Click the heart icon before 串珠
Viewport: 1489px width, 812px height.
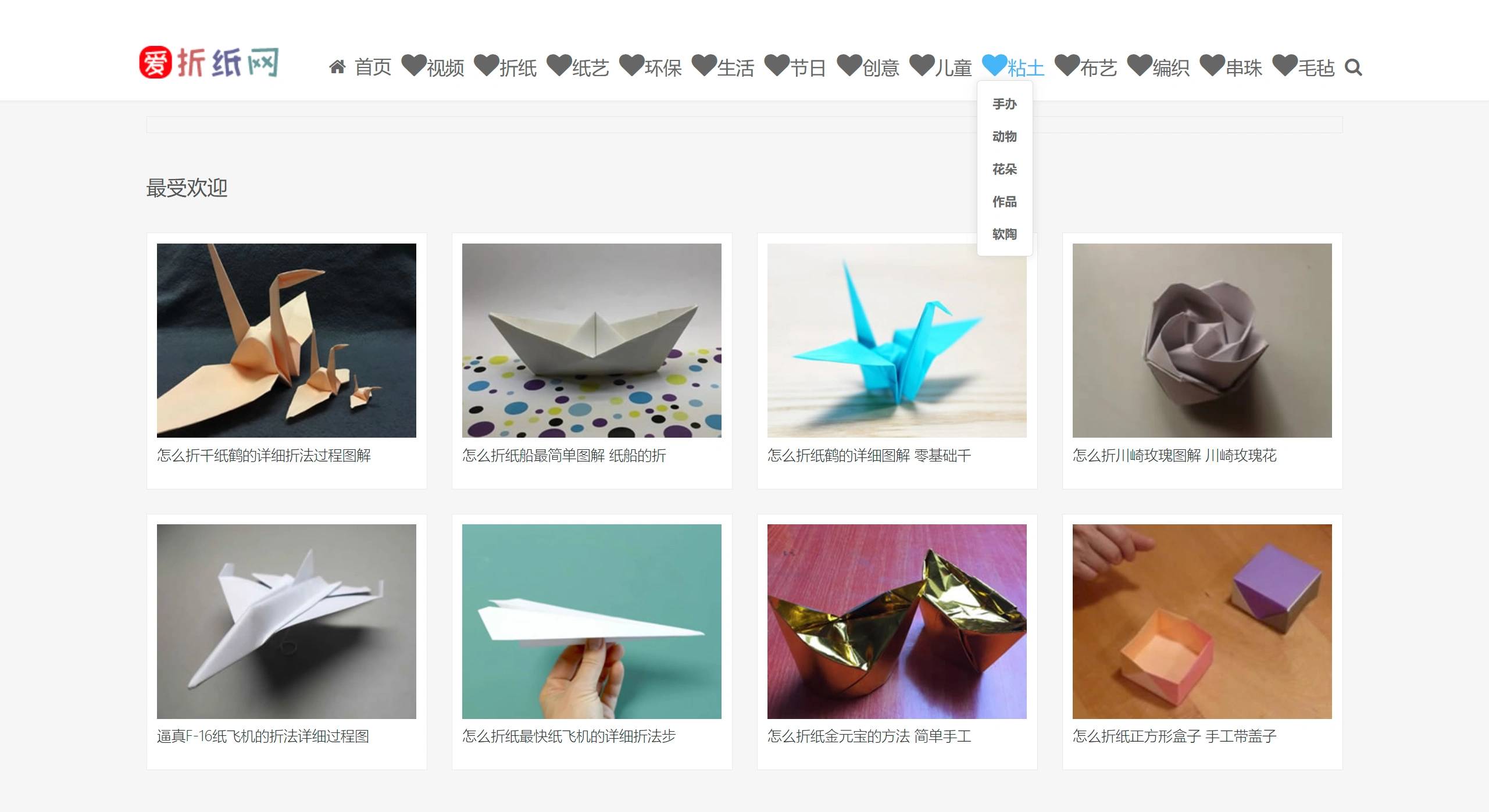pos(1212,65)
